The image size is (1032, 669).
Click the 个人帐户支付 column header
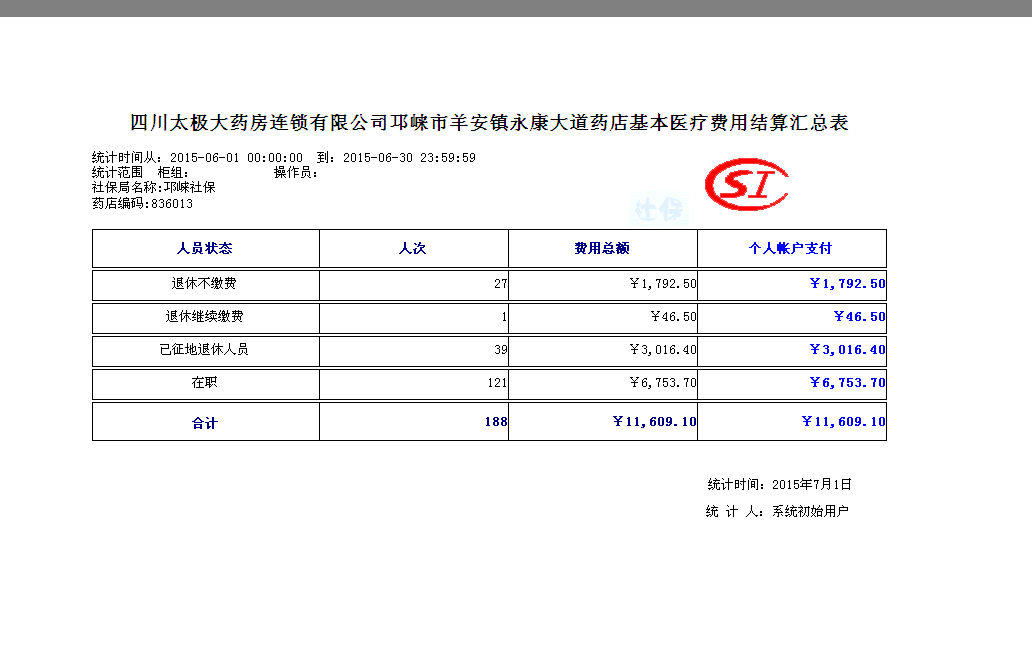click(x=790, y=248)
